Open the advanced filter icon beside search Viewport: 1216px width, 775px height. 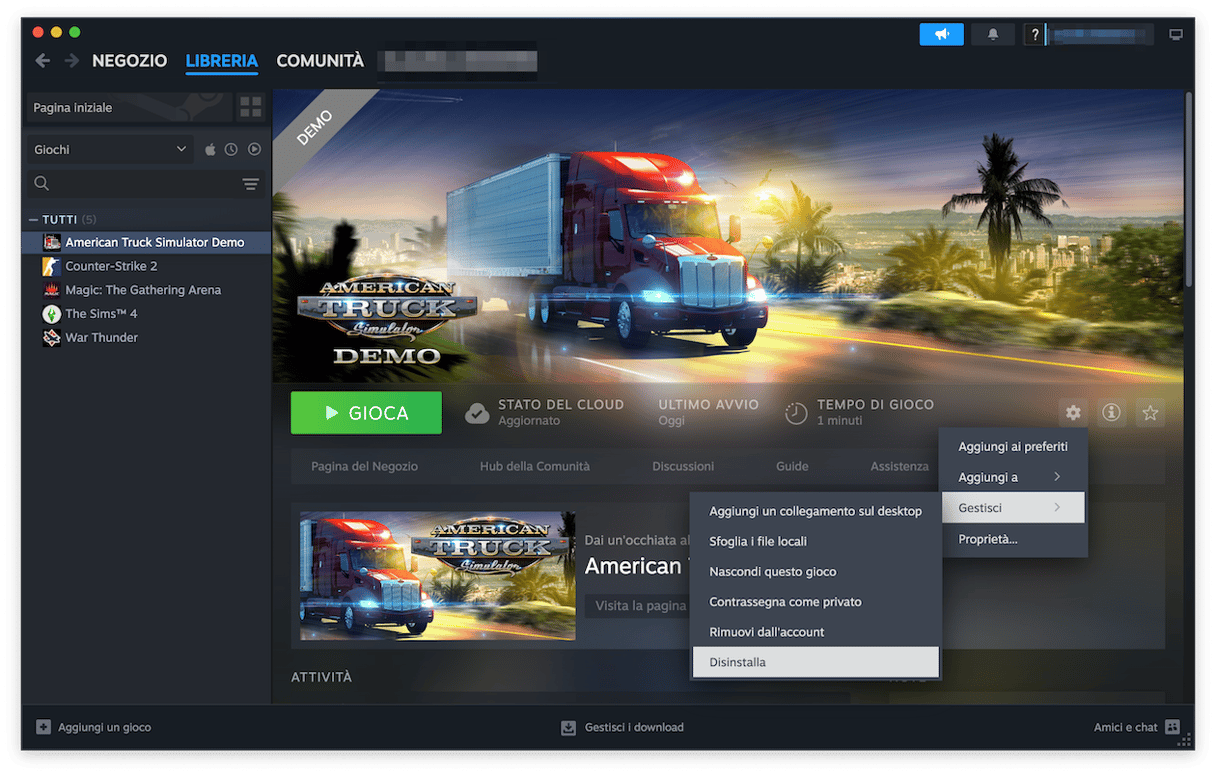pyautogui.click(x=250, y=184)
